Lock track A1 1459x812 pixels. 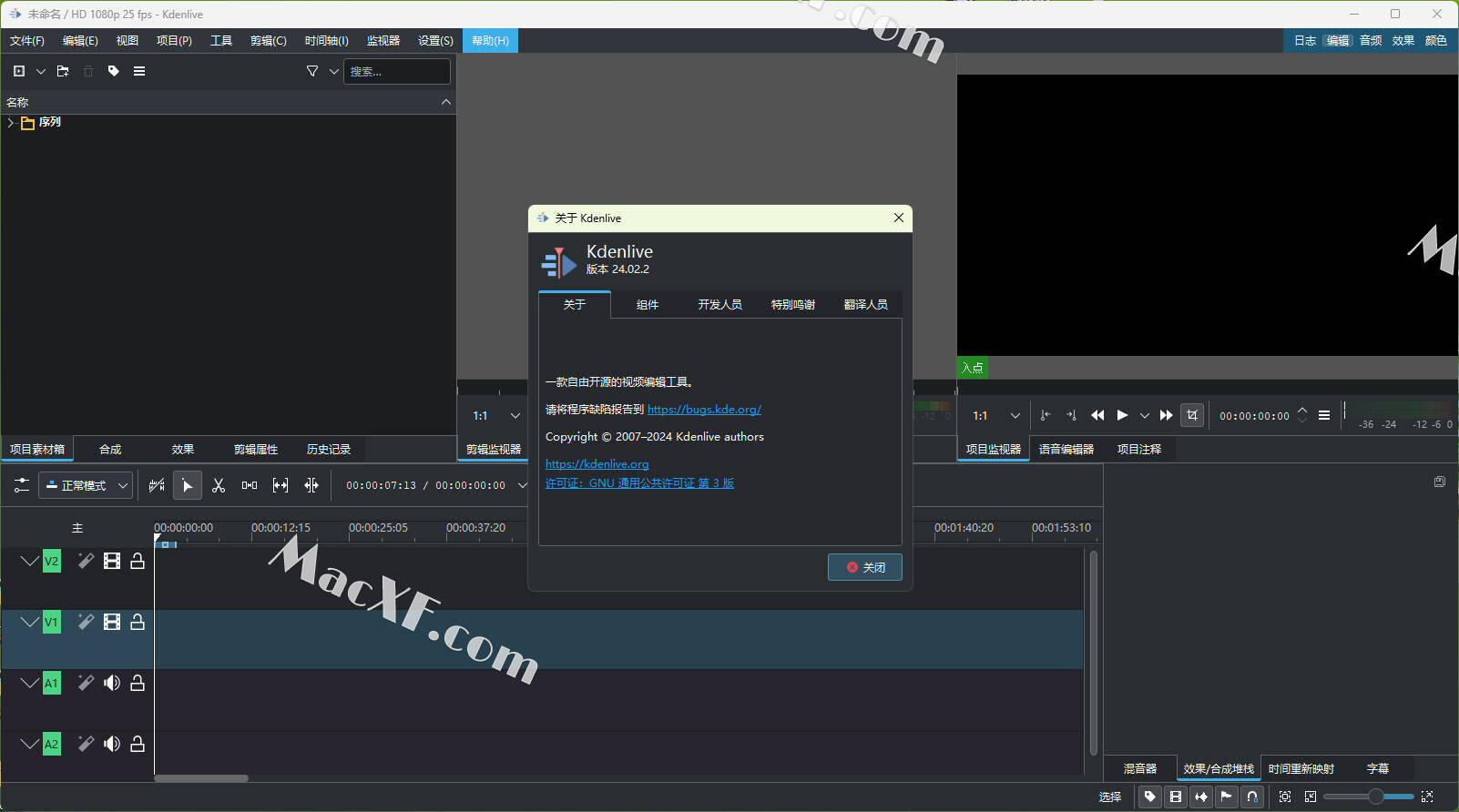[138, 683]
